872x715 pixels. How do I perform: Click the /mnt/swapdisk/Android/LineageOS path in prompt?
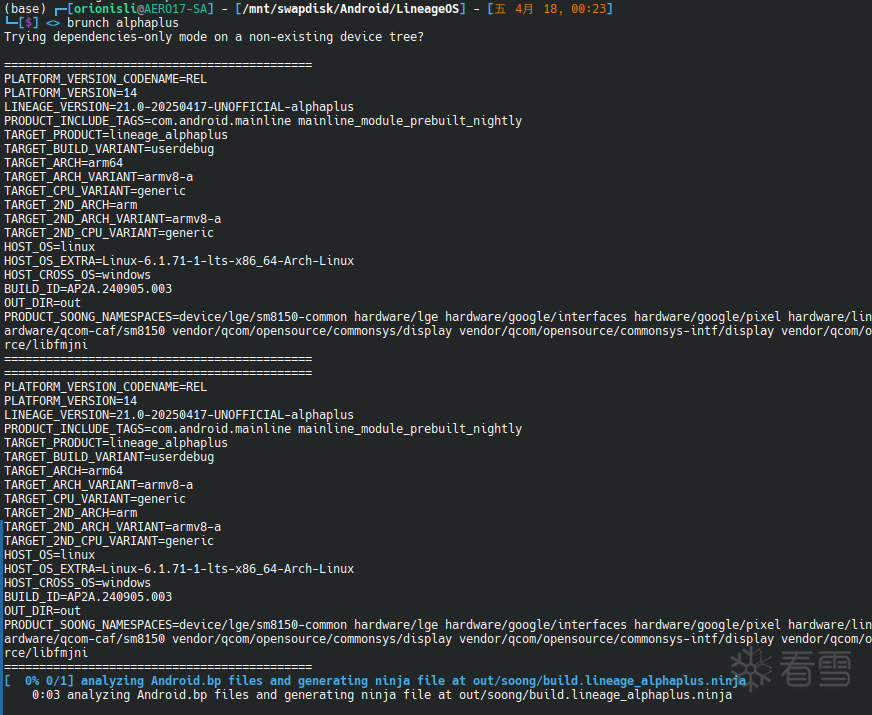[x=350, y=9]
